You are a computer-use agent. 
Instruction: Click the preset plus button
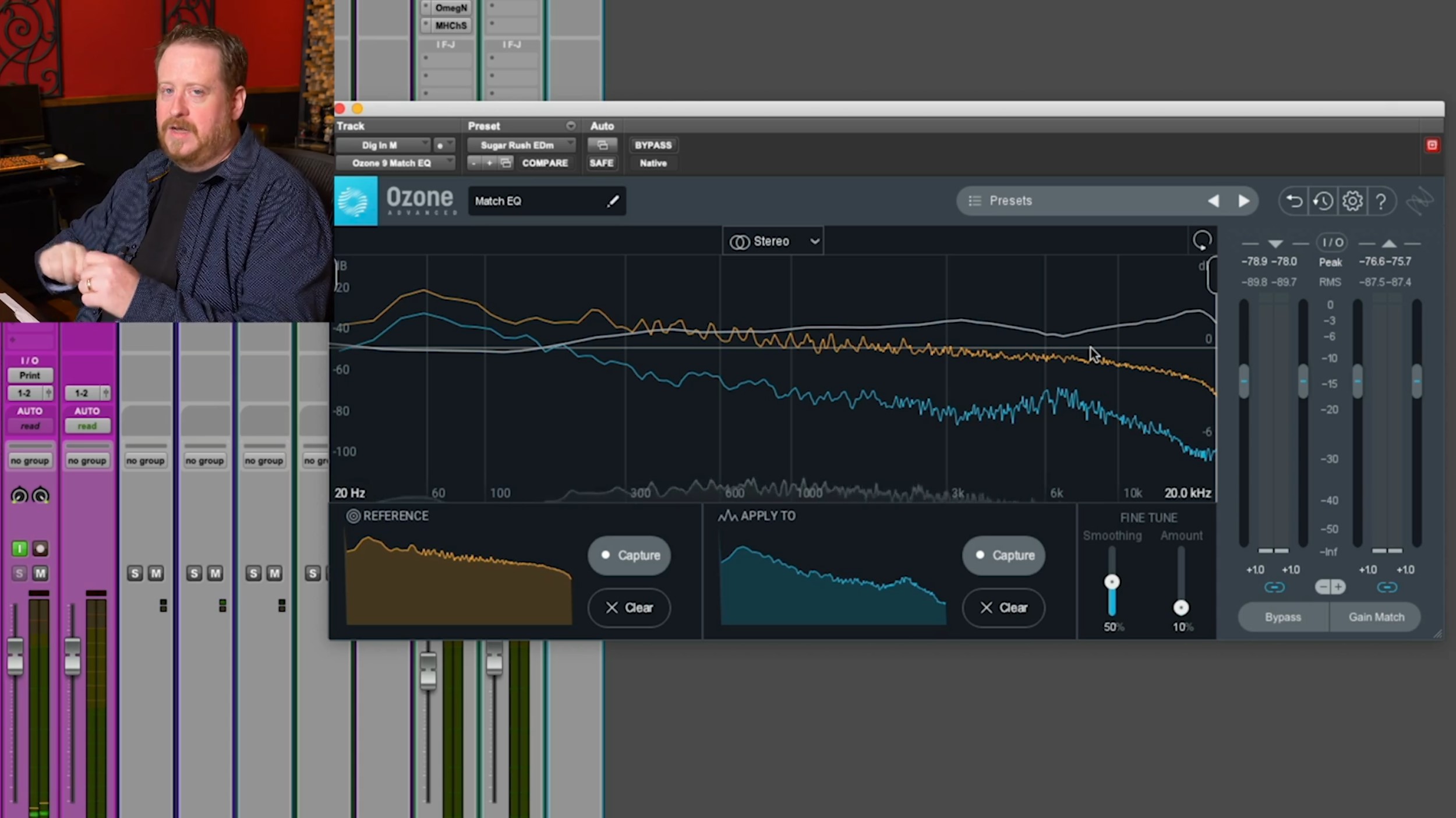pyautogui.click(x=489, y=163)
